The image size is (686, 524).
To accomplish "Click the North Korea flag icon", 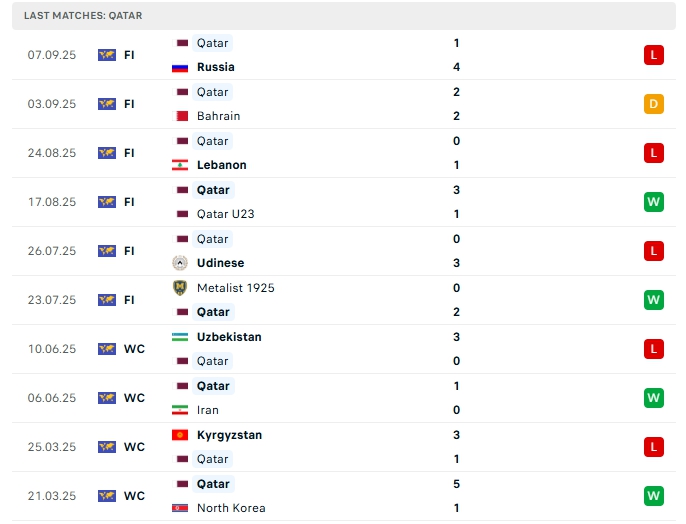I will tap(181, 508).
